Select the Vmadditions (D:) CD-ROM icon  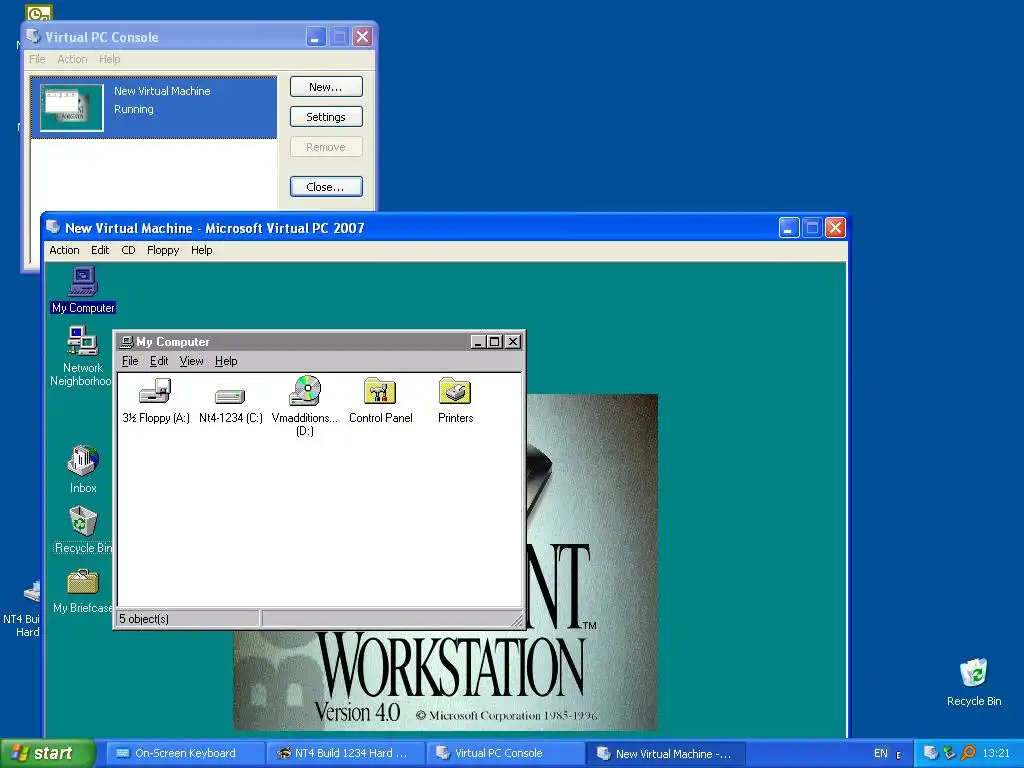305,391
